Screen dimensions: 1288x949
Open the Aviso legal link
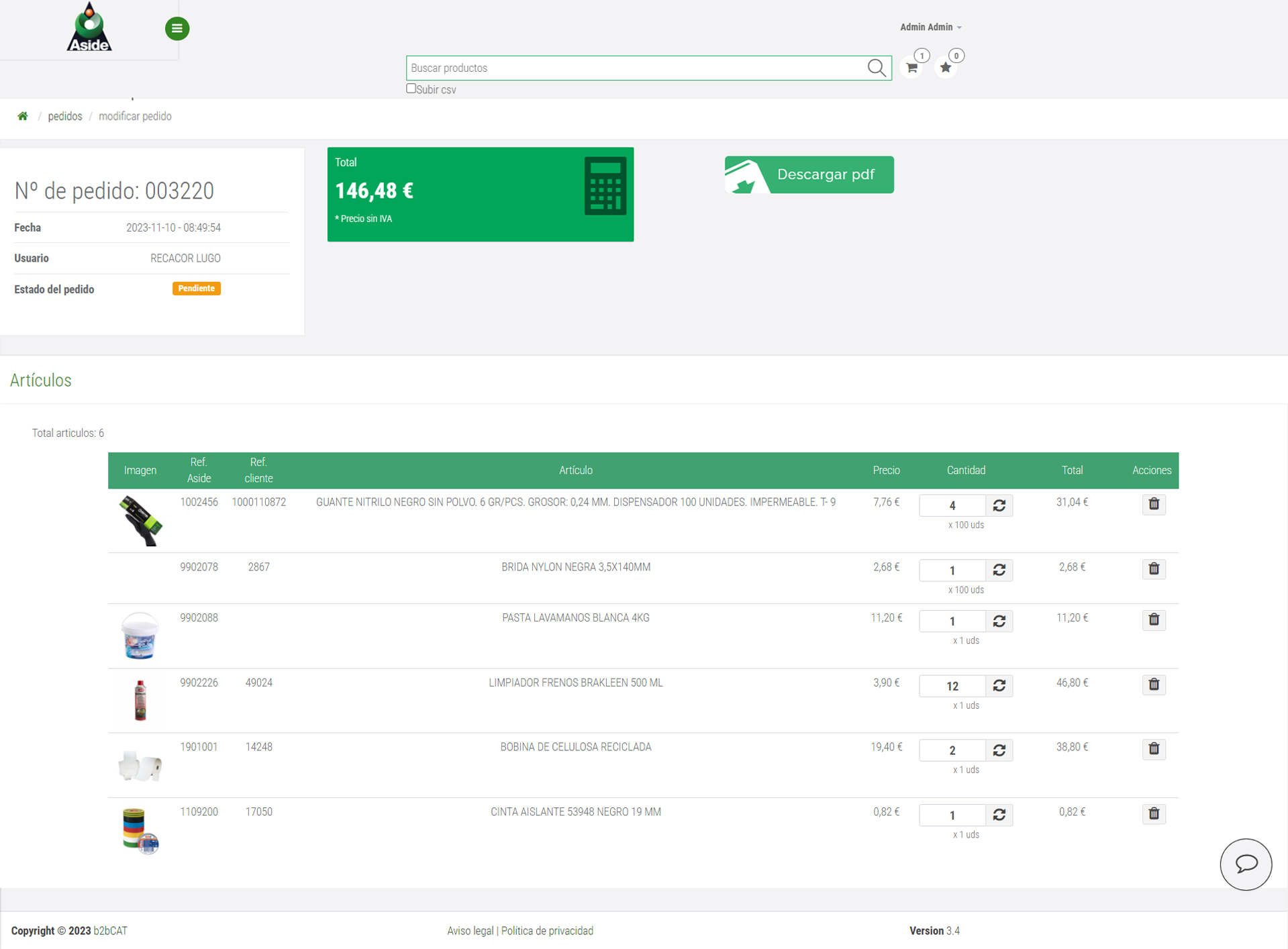470,931
